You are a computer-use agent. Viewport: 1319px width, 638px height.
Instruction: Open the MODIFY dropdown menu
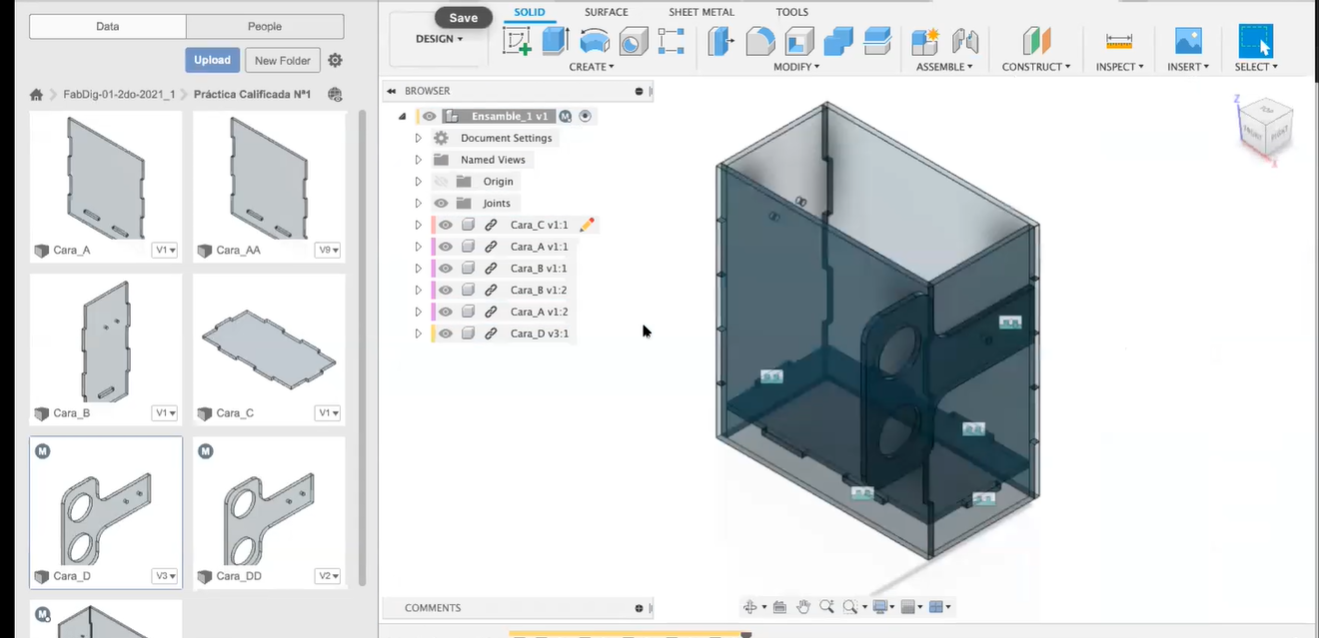796,67
